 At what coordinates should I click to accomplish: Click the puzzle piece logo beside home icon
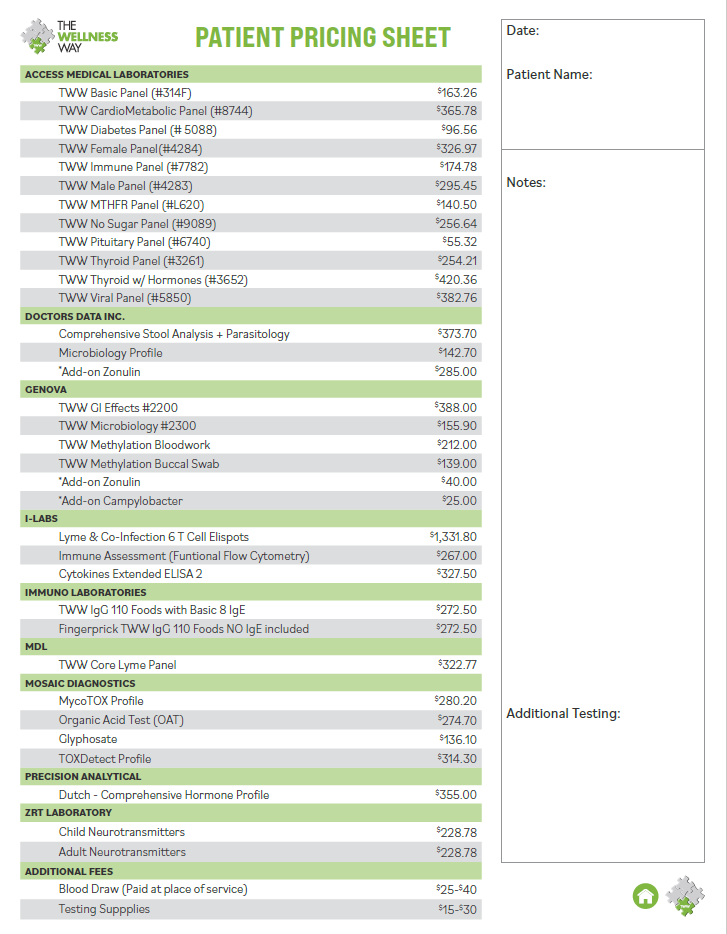tap(685, 896)
